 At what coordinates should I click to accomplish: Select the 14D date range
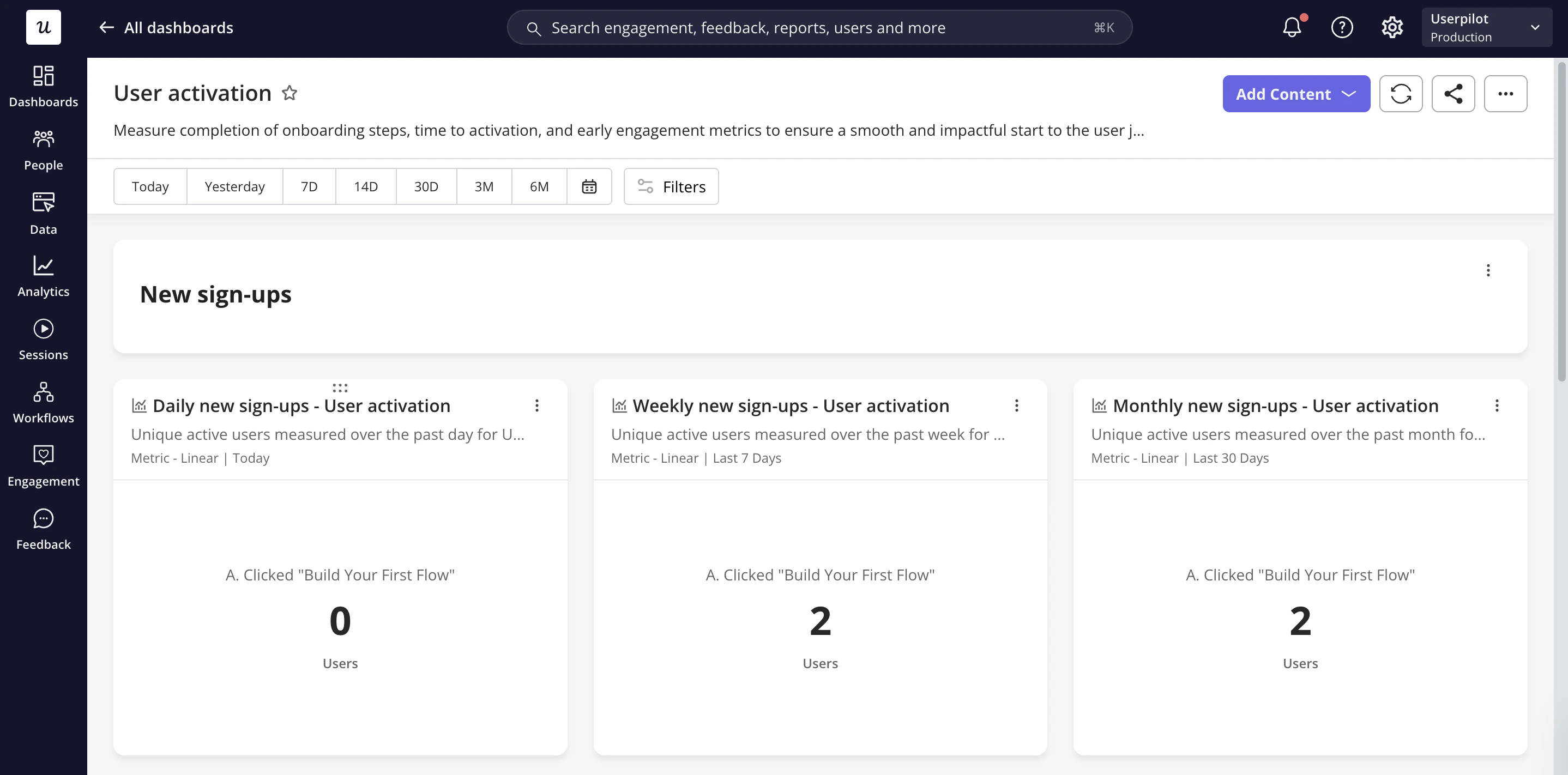(x=366, y=186)
